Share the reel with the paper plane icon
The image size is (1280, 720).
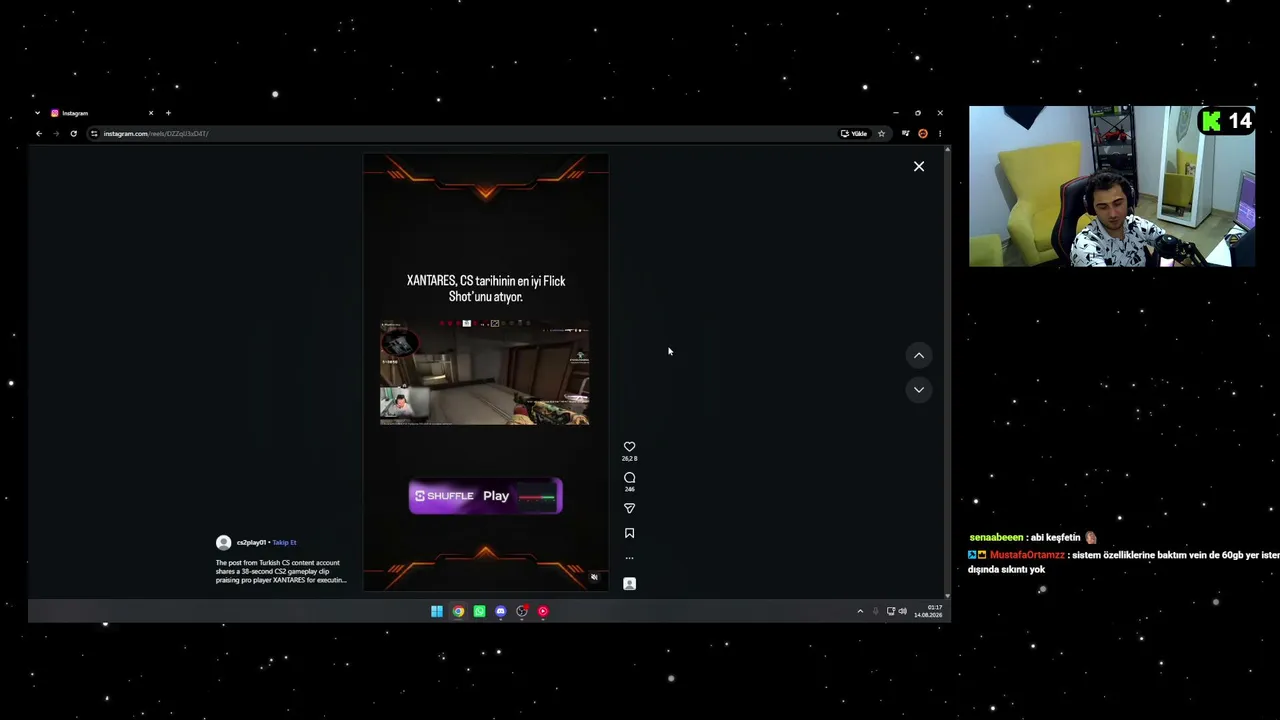[629, 508]
